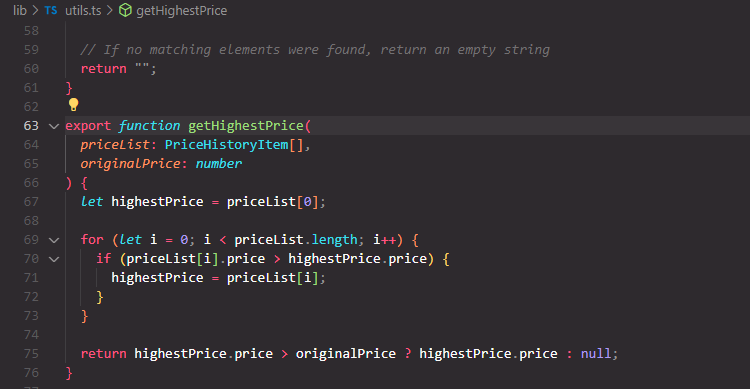
Task: Click the originalPrice parameter on line 65
Action: [x=130, y=164]
